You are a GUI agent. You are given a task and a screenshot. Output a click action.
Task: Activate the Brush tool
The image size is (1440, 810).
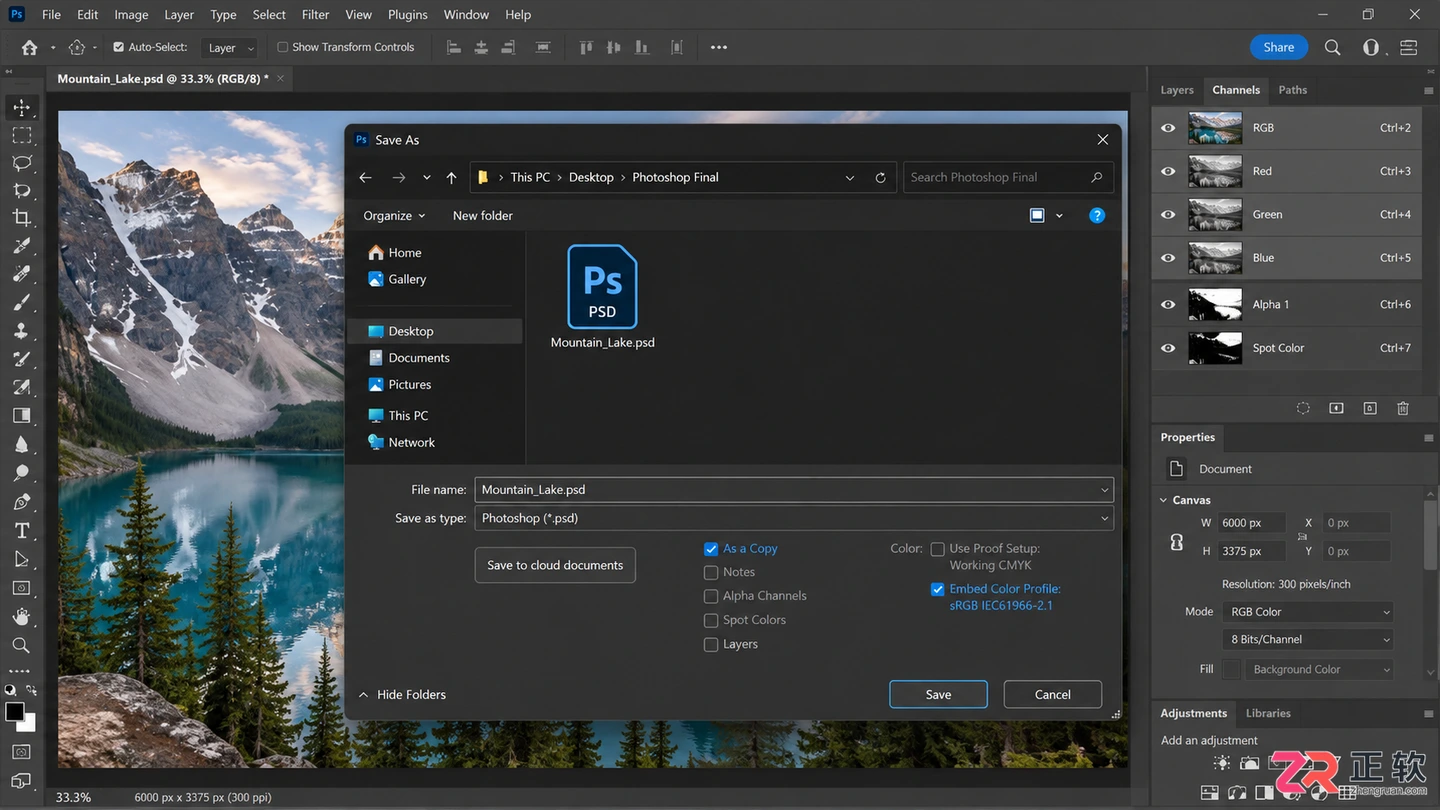coord(22,302)
